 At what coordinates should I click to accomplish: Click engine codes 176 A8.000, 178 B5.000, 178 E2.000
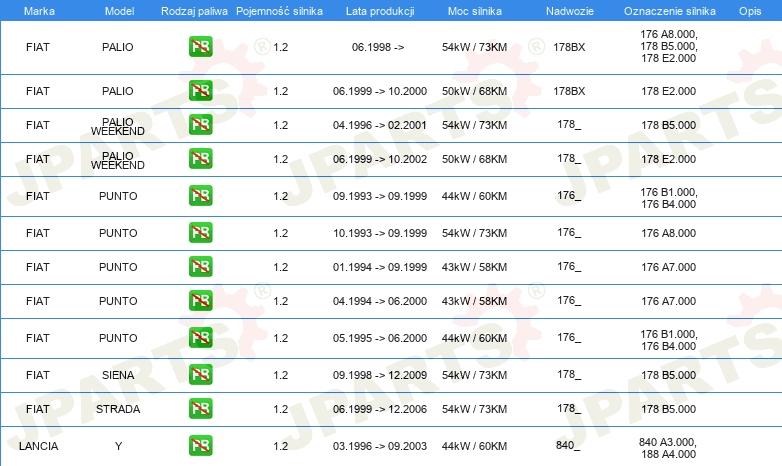(669, 46)
